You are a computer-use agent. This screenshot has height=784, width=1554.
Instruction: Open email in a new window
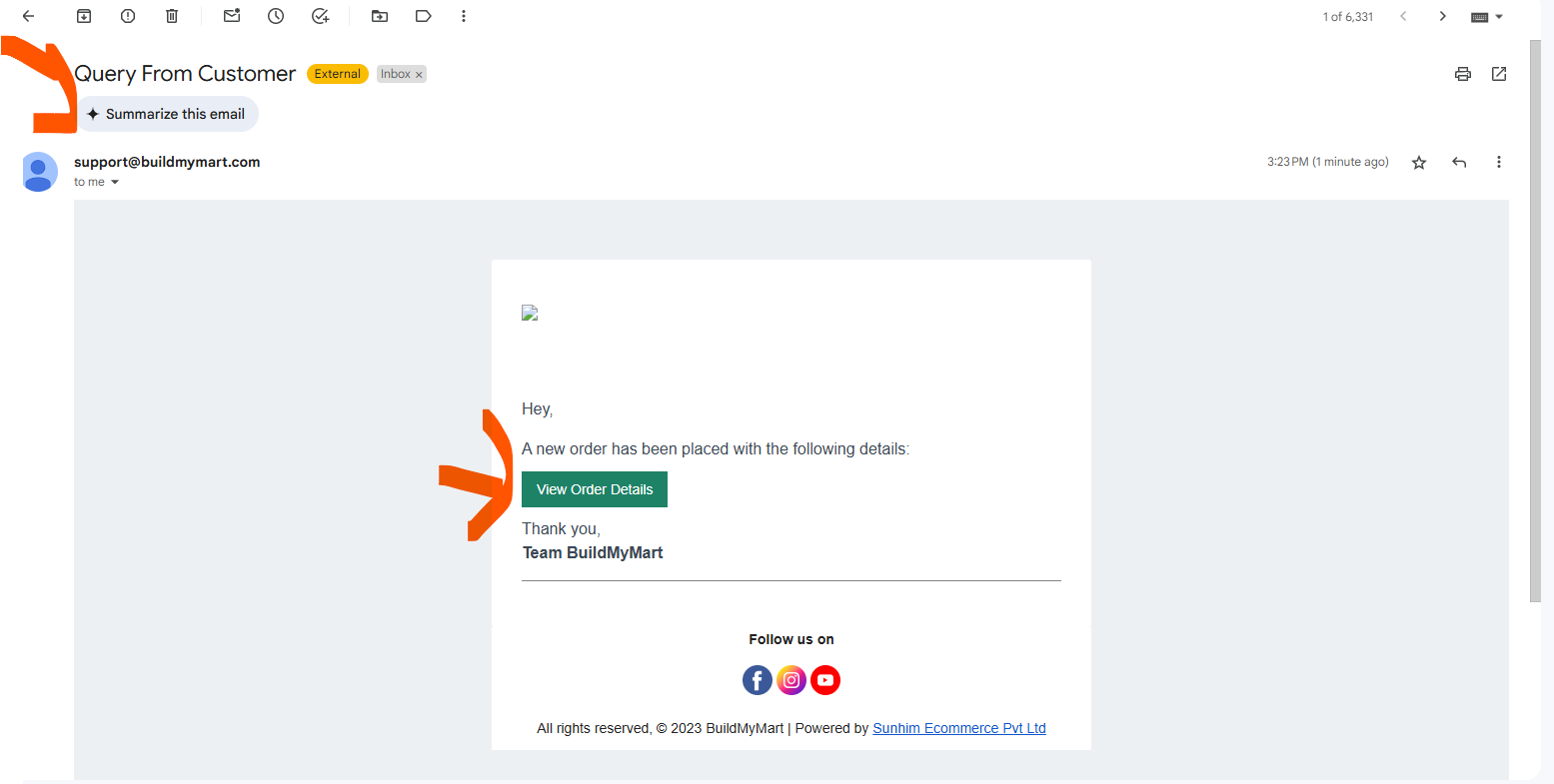coord(1499,74)
